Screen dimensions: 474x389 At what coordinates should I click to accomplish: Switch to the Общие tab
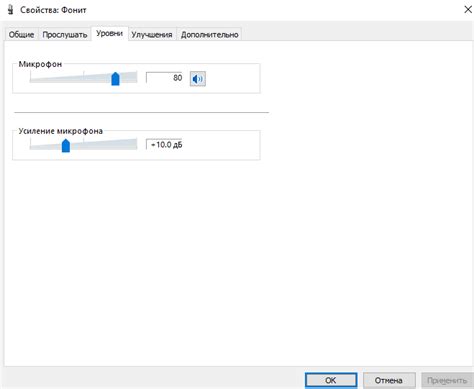(21, 34)
